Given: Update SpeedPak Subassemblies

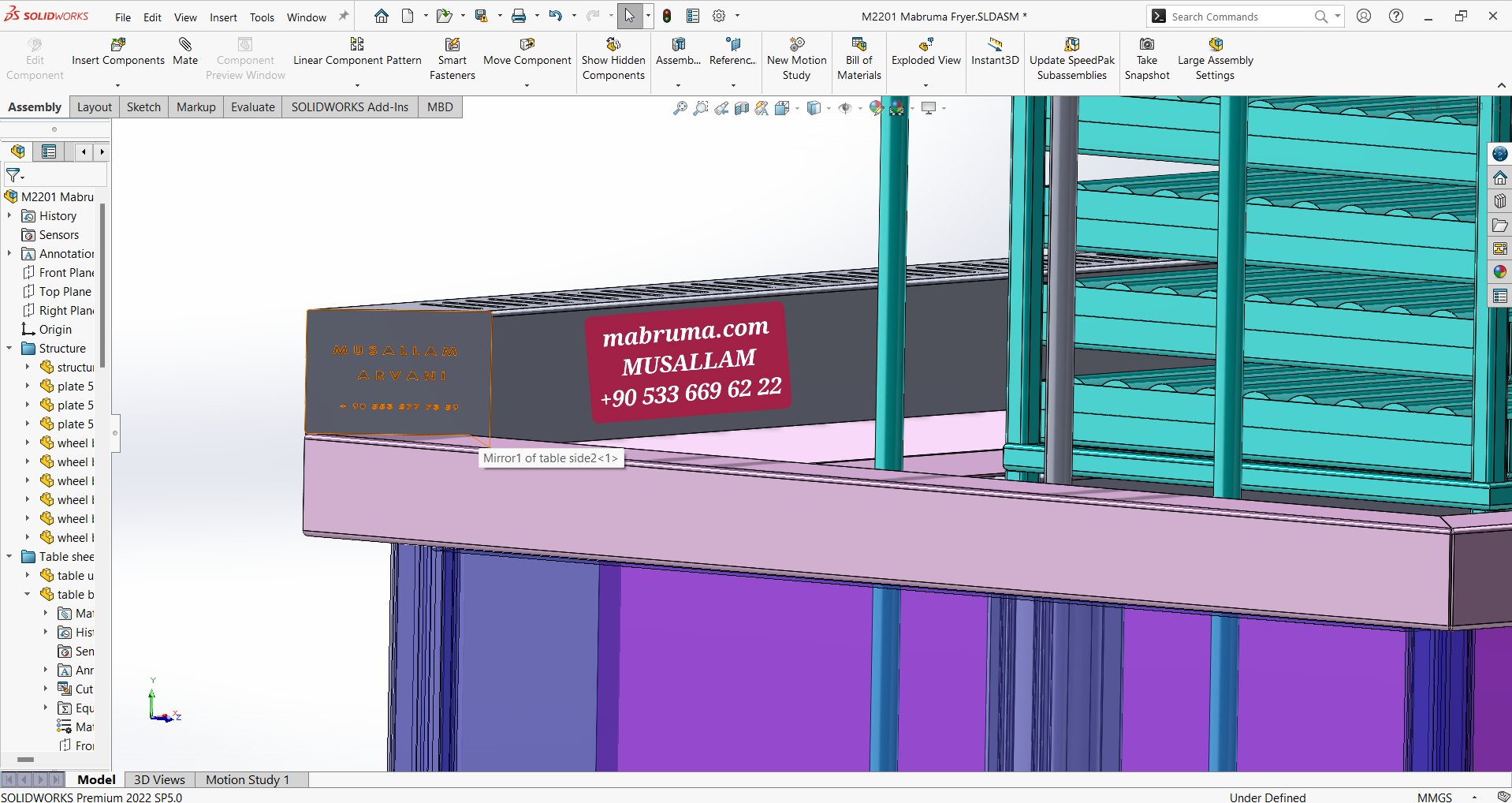Looking at the screenshot, I should [1072, 59].
